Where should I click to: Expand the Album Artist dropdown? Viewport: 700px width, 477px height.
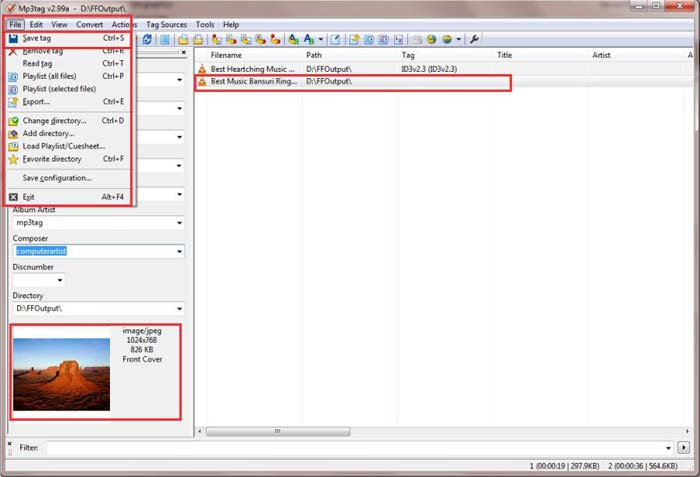179,223
